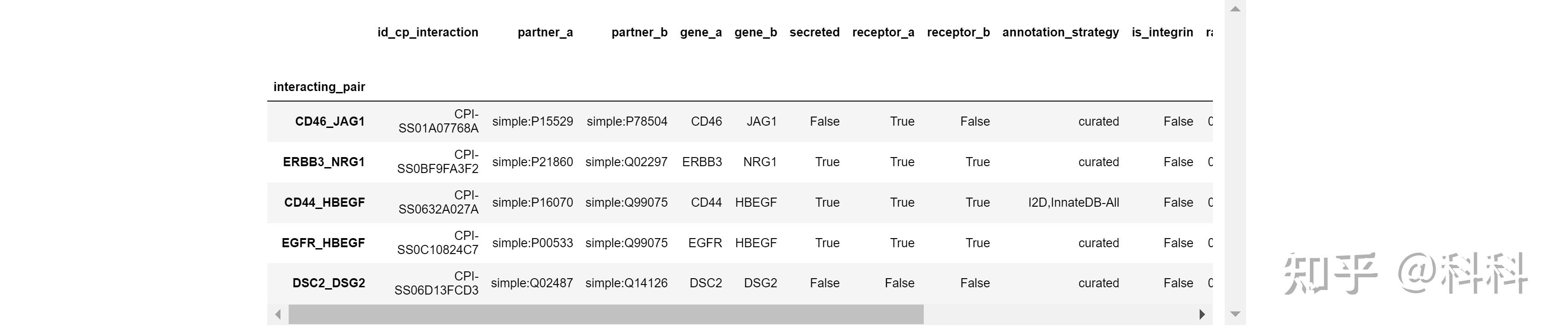Screen dimensions: 1568x336
Task: Click the vertical scrollbar down arrow
Action: click(x=1235, y=314)
